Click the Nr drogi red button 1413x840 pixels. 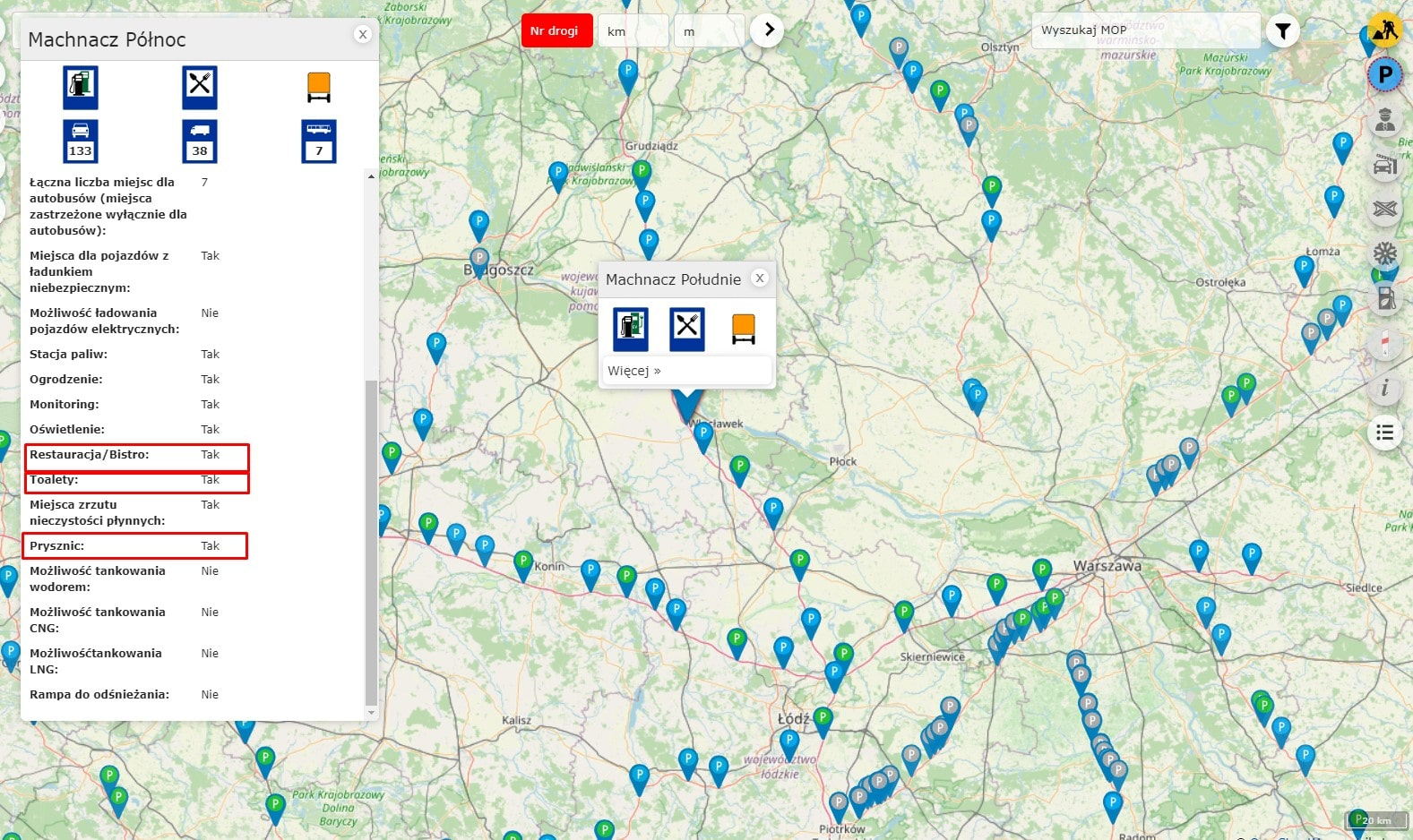556,30
